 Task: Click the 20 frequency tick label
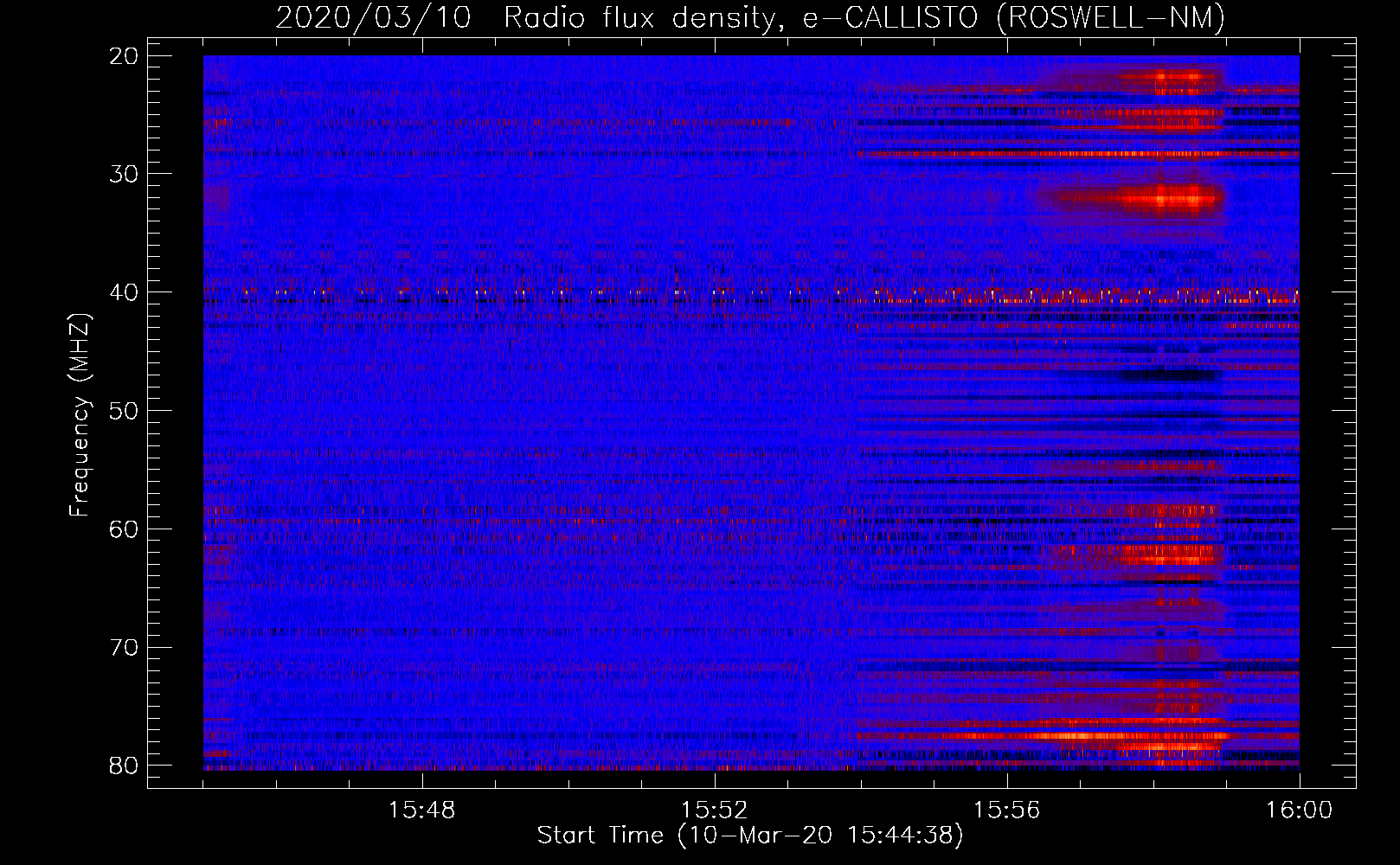tap(125, 56)
